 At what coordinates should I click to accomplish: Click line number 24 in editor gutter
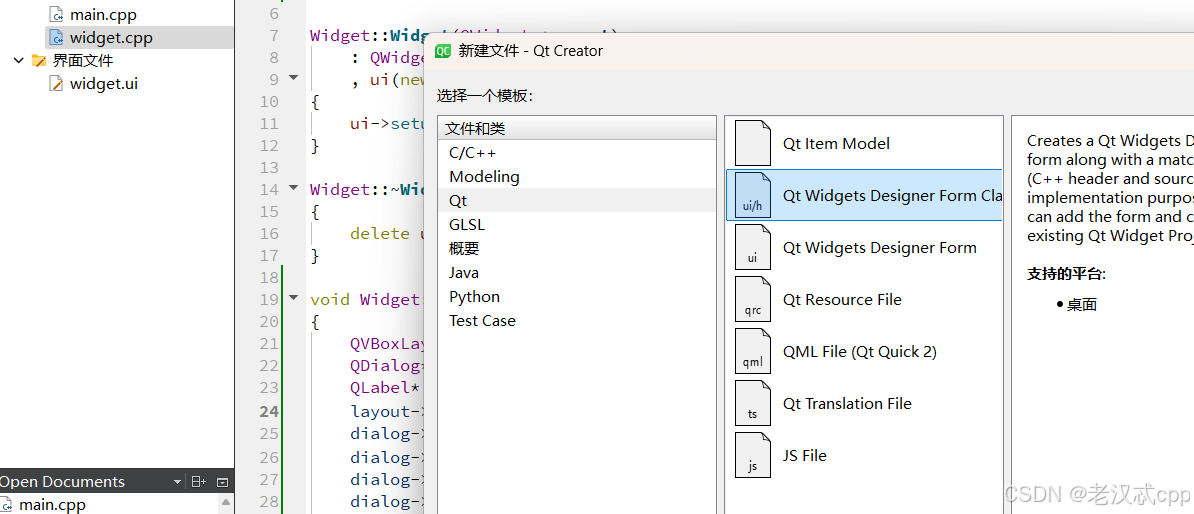[269, 412]
